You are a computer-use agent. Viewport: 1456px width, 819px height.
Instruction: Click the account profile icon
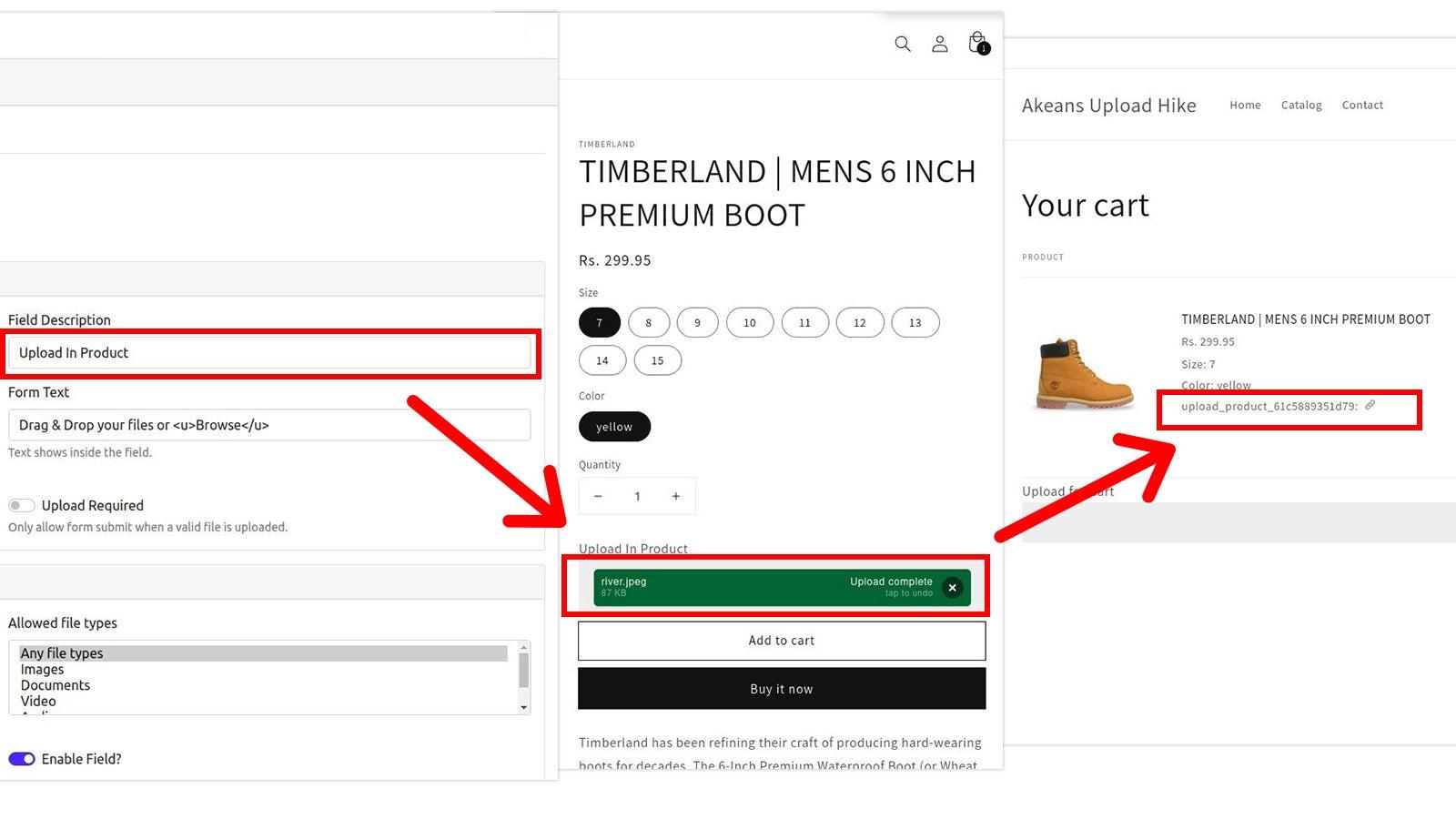click(940, 44)
